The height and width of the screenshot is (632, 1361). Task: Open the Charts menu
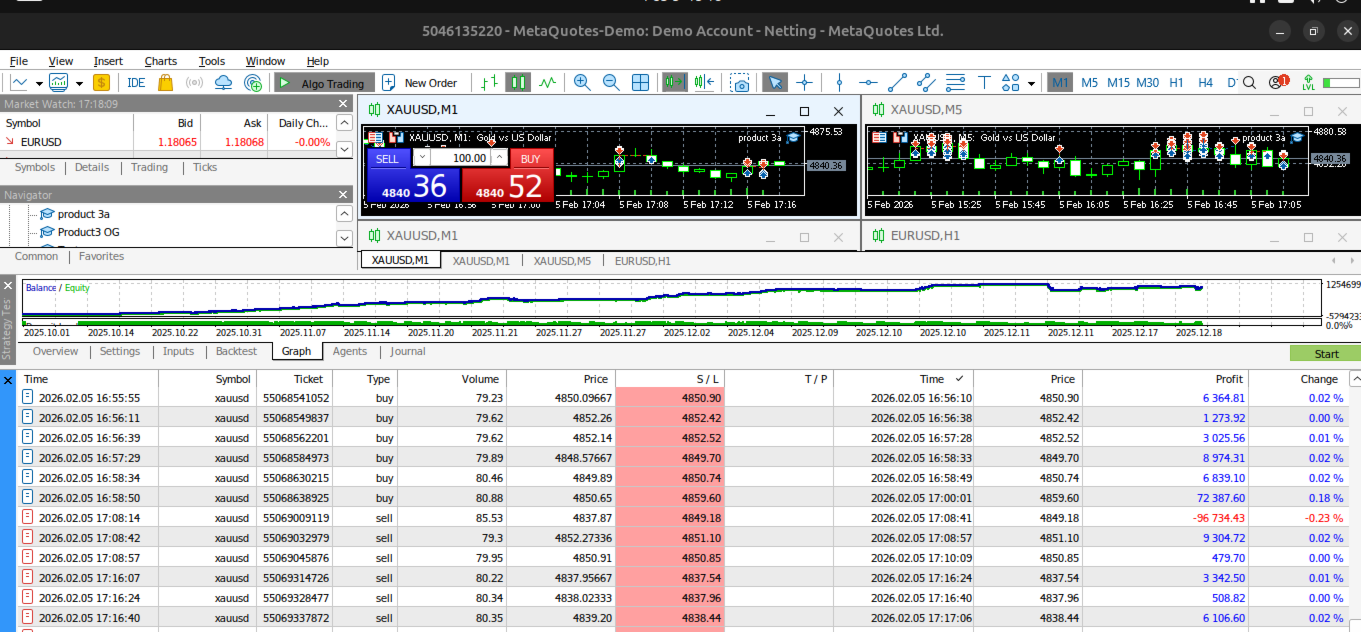(x=160, y=61)
